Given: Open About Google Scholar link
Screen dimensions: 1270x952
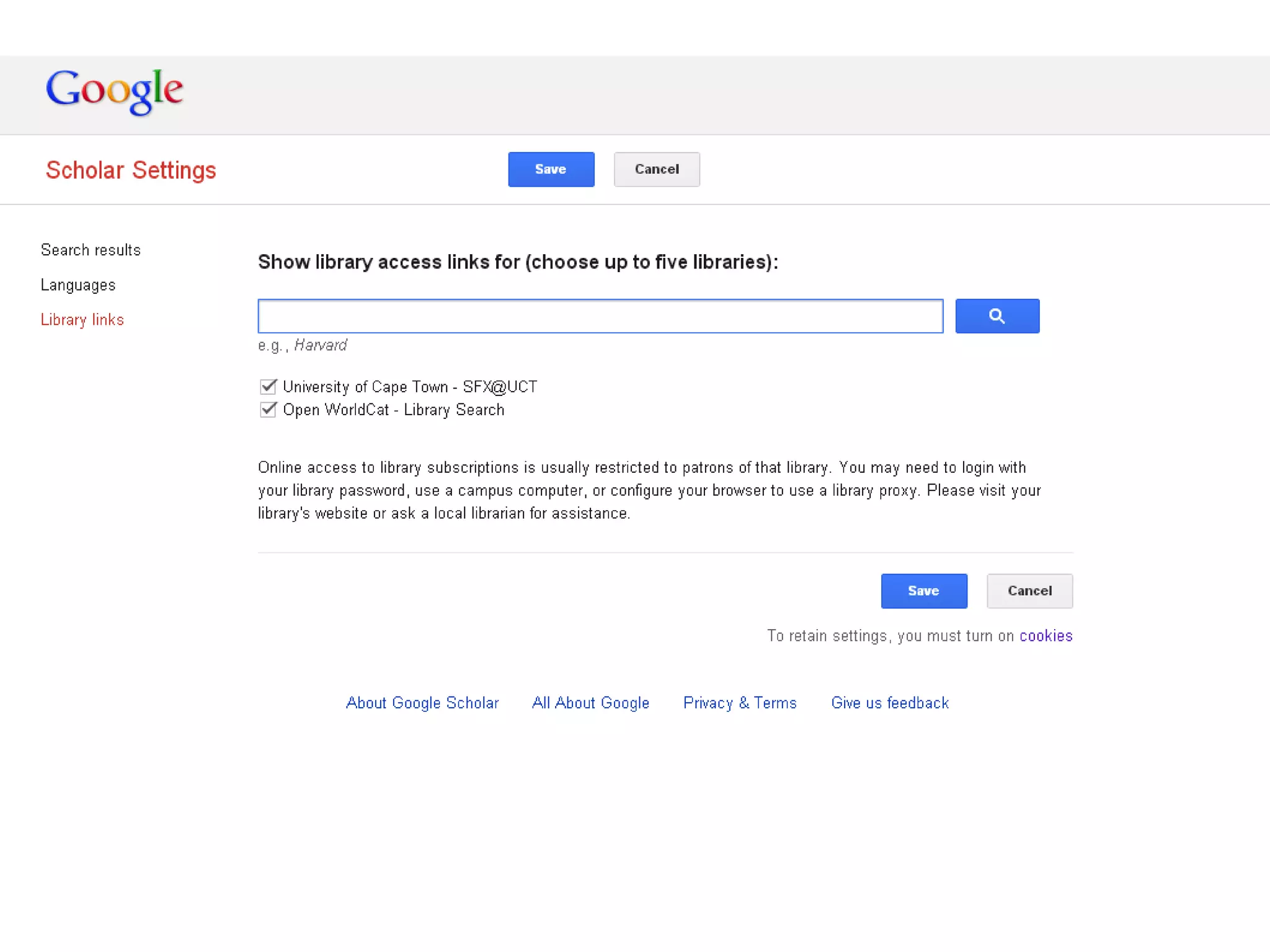Looking at the screenshot, I should click(422, 703).
